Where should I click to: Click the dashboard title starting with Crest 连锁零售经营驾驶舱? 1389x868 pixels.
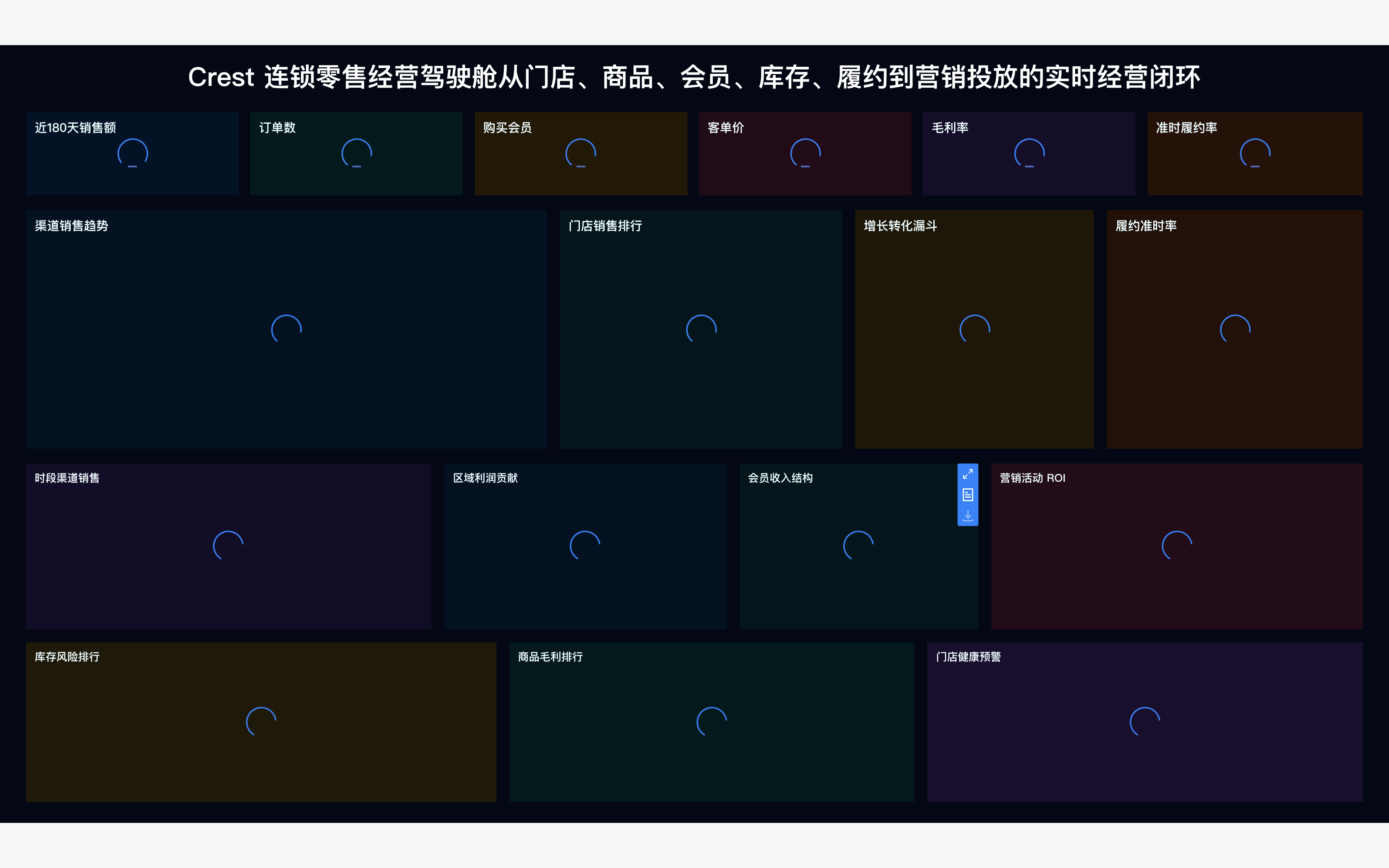tap(694, 77)
